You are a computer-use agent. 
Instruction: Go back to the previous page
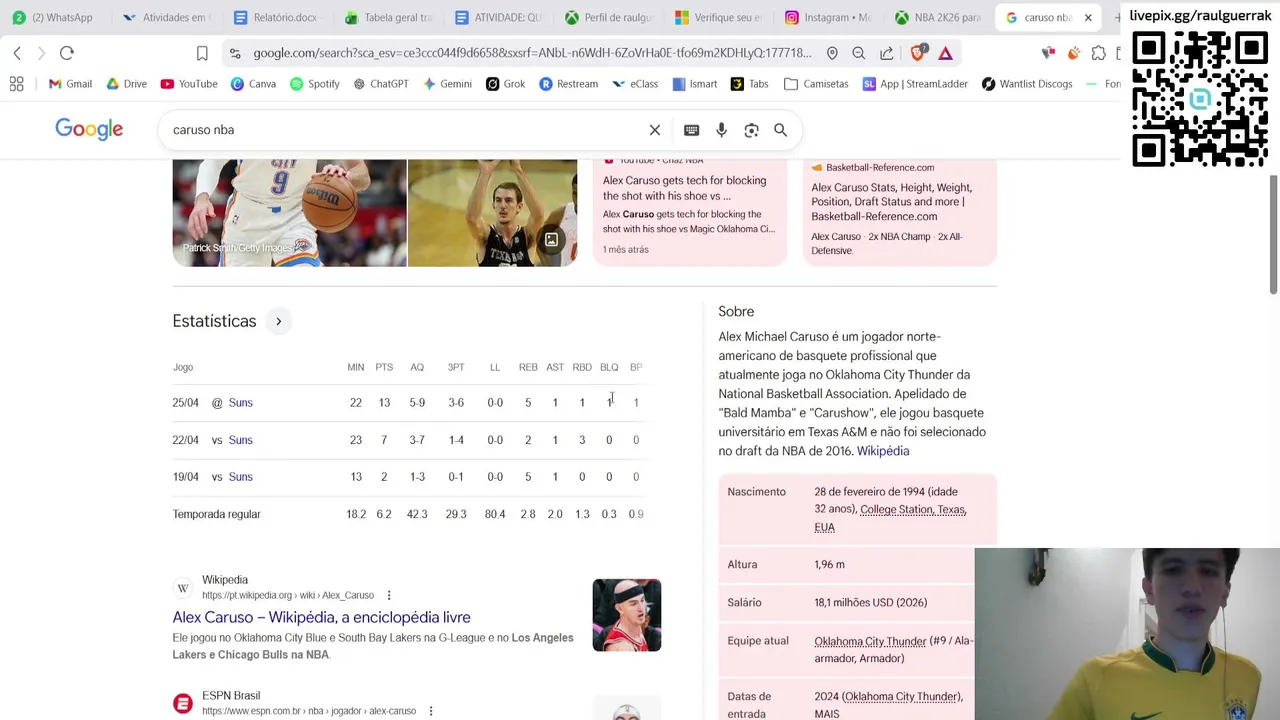pyautogui.click(x=17, y=53)
